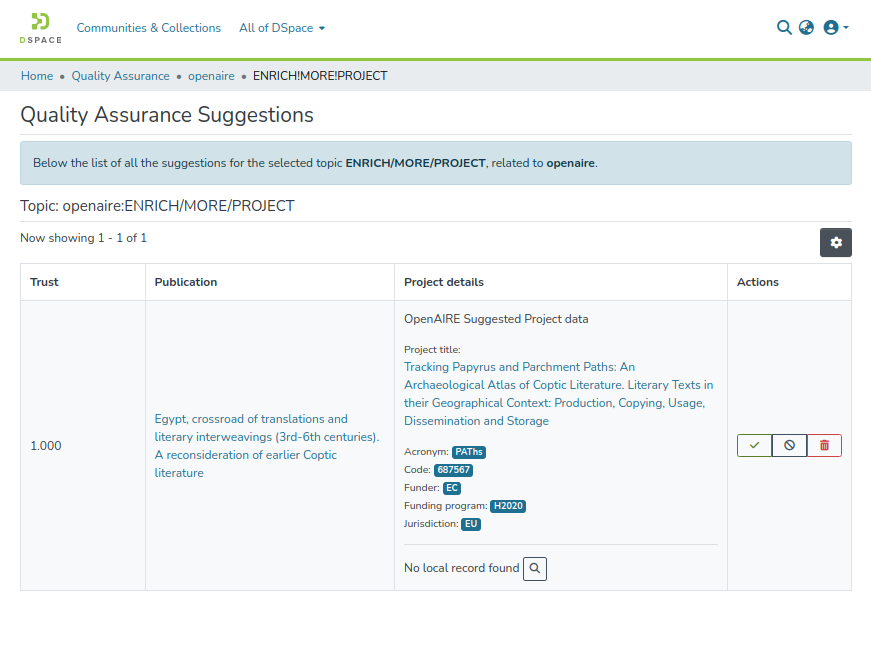The image size is (871, 658).
Task: Accept suggestion with the green checkmark
Action: click(755, 445)
